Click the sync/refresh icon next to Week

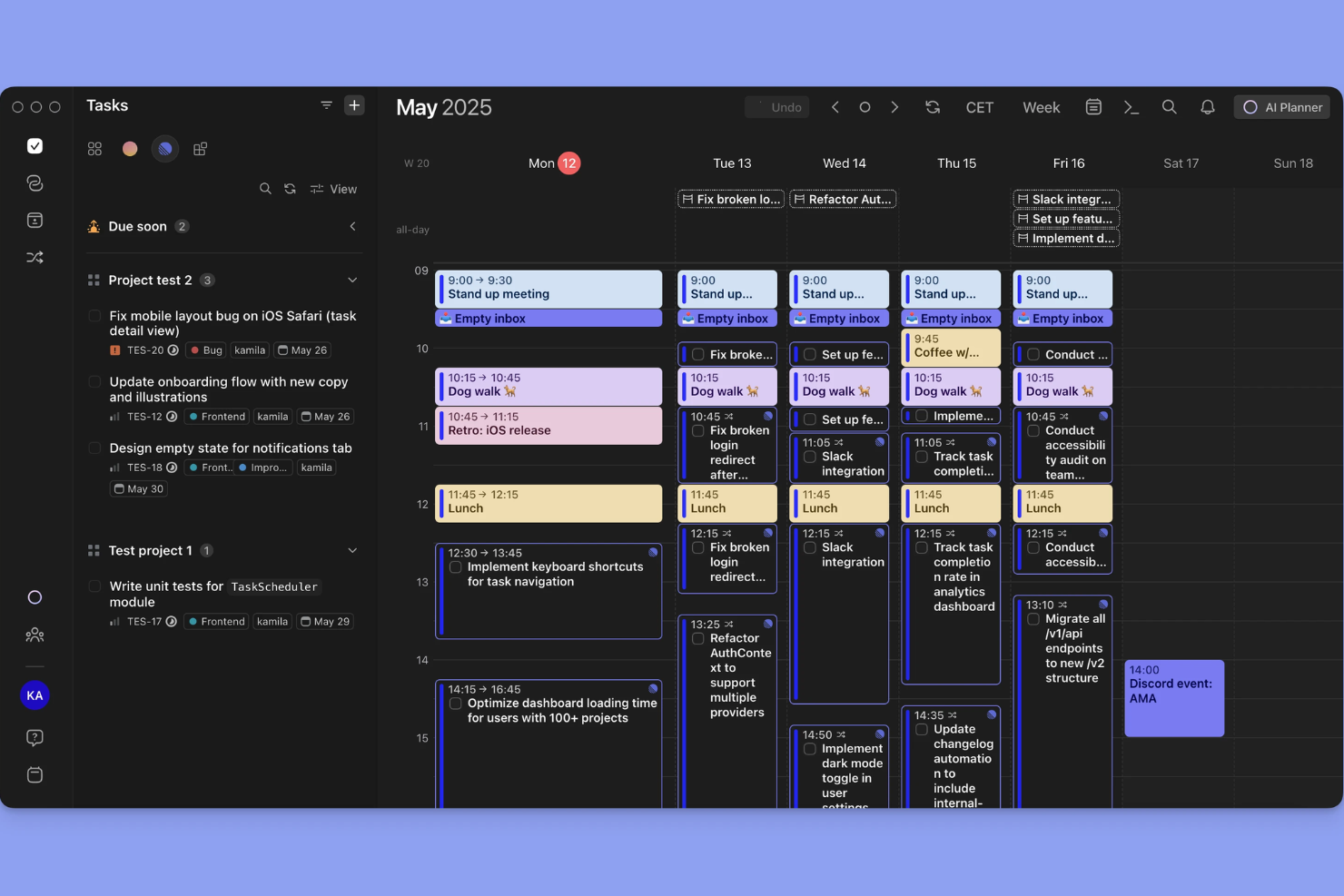tap(933, 106)
